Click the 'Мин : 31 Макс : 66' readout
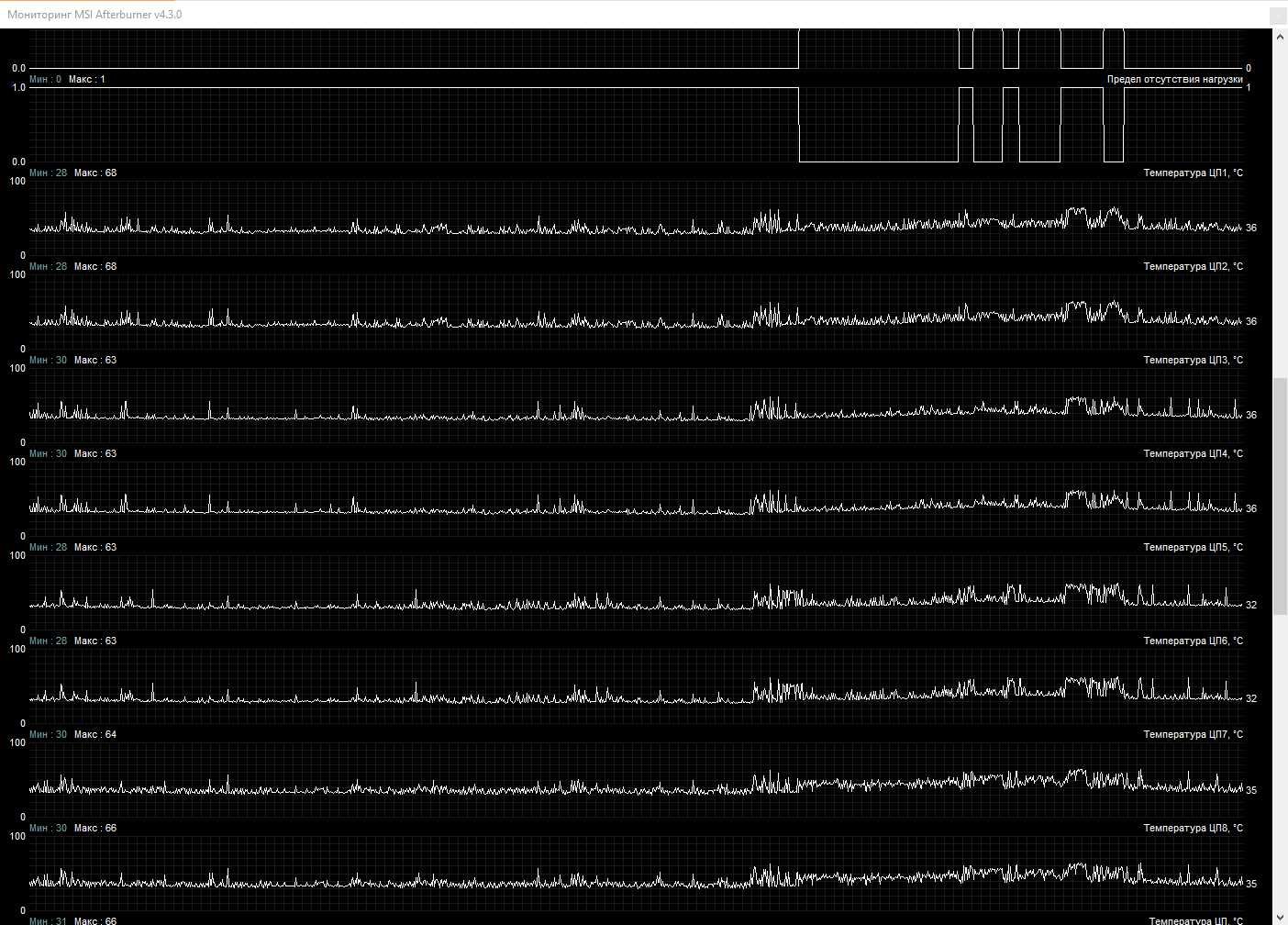The image size is (1288, 925). 72,920
